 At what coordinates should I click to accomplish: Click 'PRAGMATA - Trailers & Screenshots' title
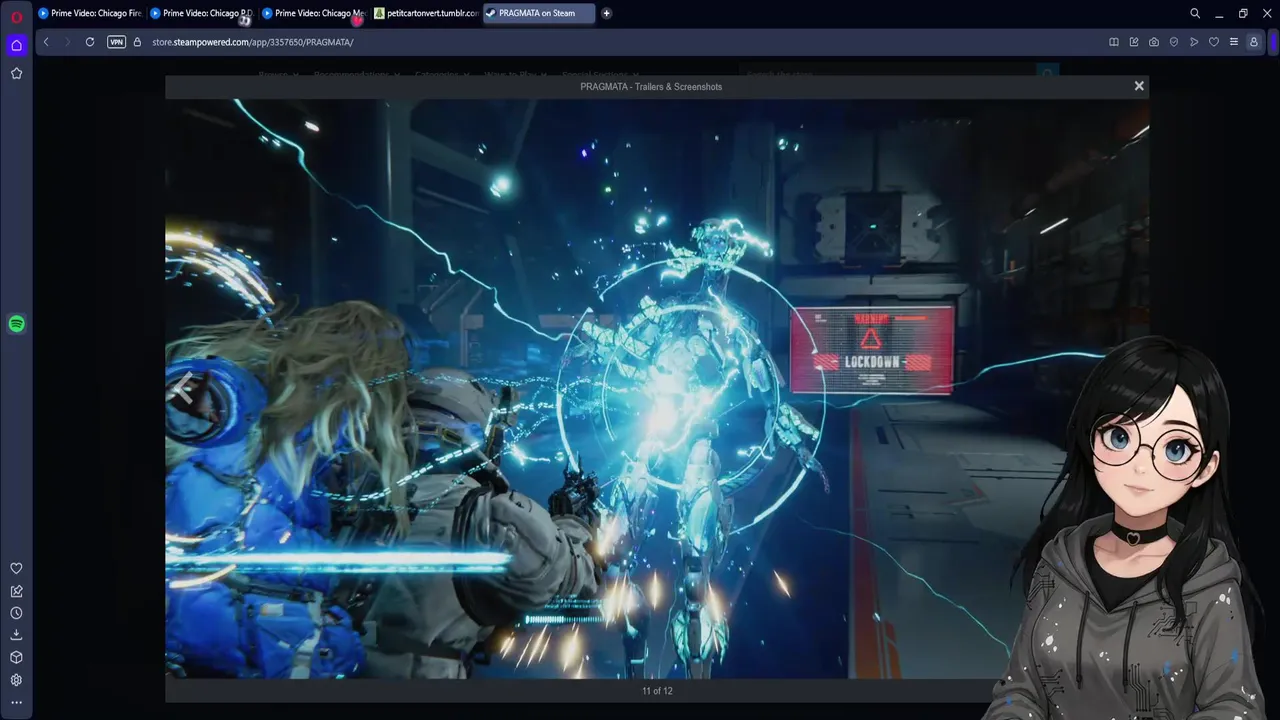click(x=651, y=87)
